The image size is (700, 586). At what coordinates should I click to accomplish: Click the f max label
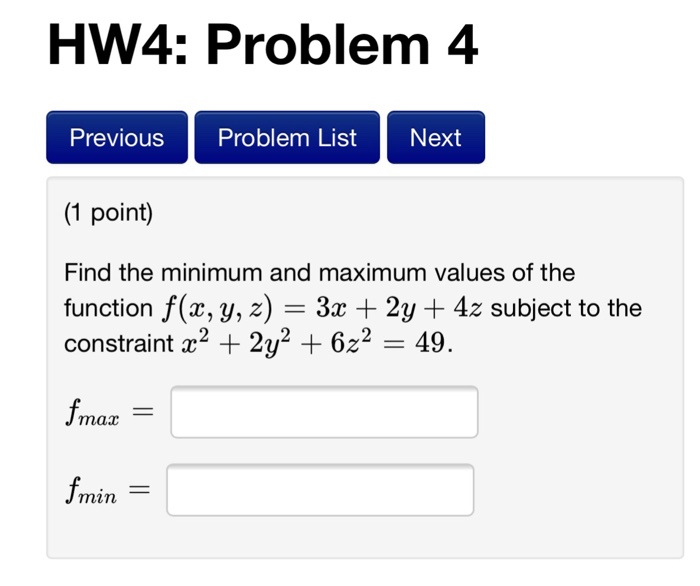(x=92, y=414)
